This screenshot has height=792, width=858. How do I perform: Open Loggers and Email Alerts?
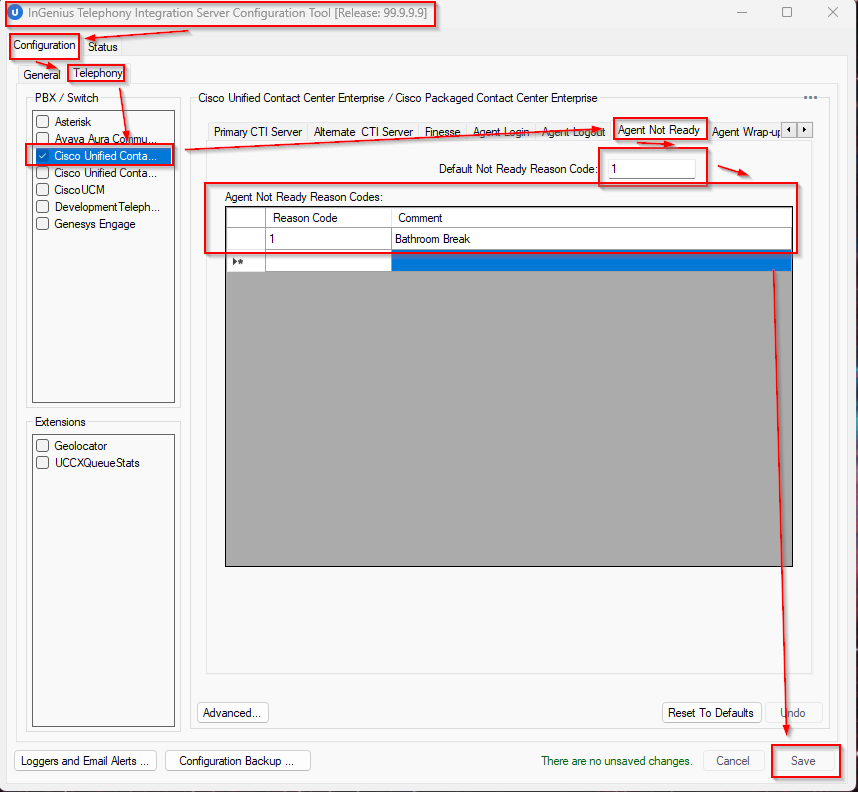coord(85,761)
